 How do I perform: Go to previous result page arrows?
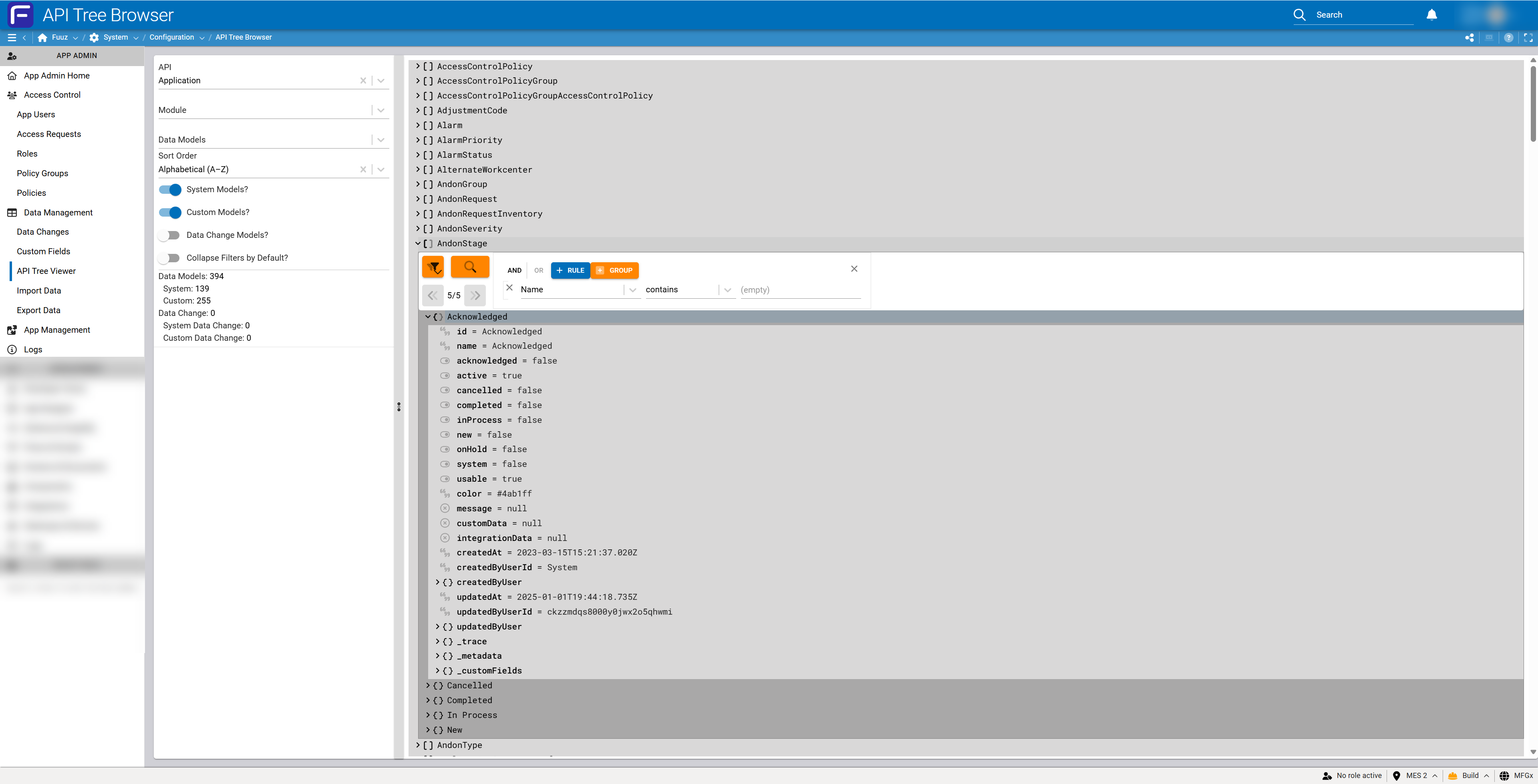(x=432, y=296)
